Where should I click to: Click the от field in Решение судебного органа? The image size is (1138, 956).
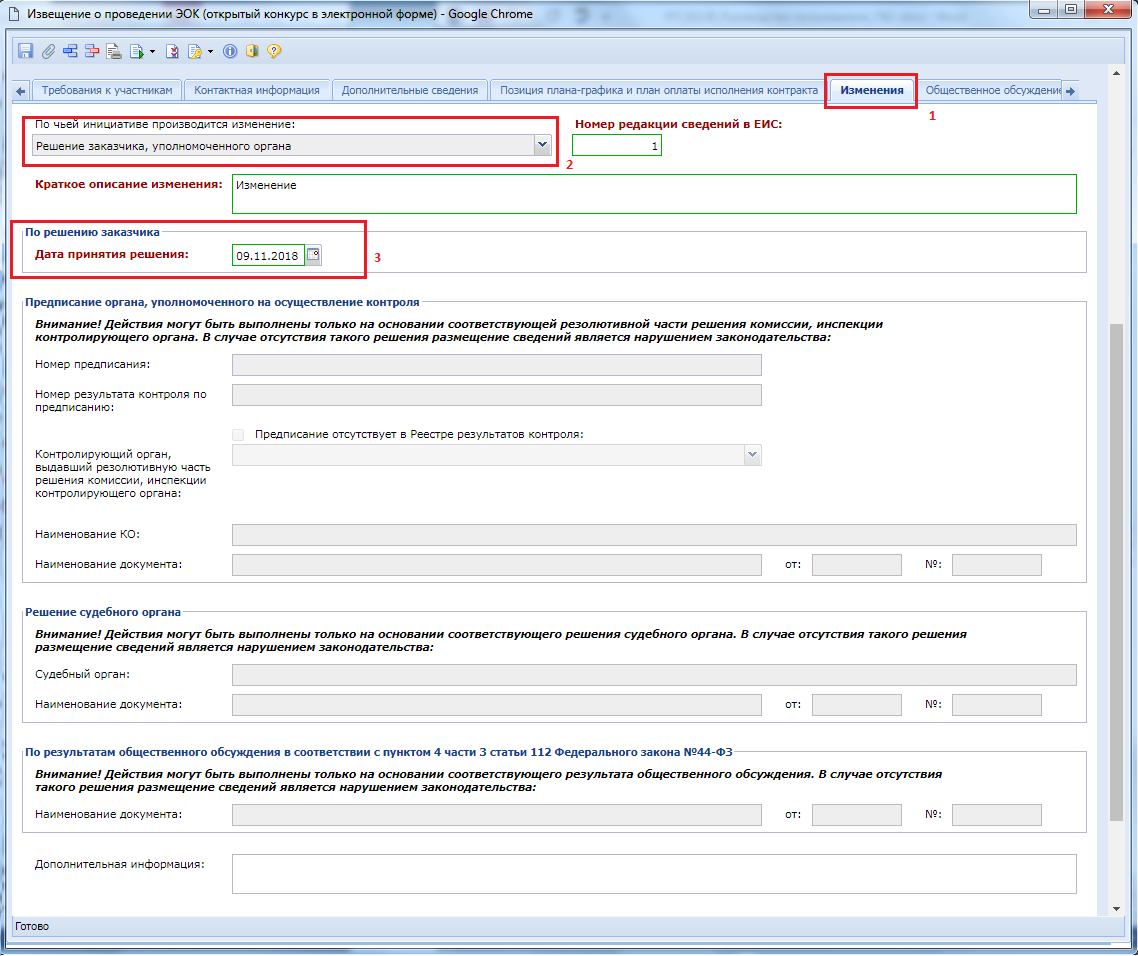856,705
